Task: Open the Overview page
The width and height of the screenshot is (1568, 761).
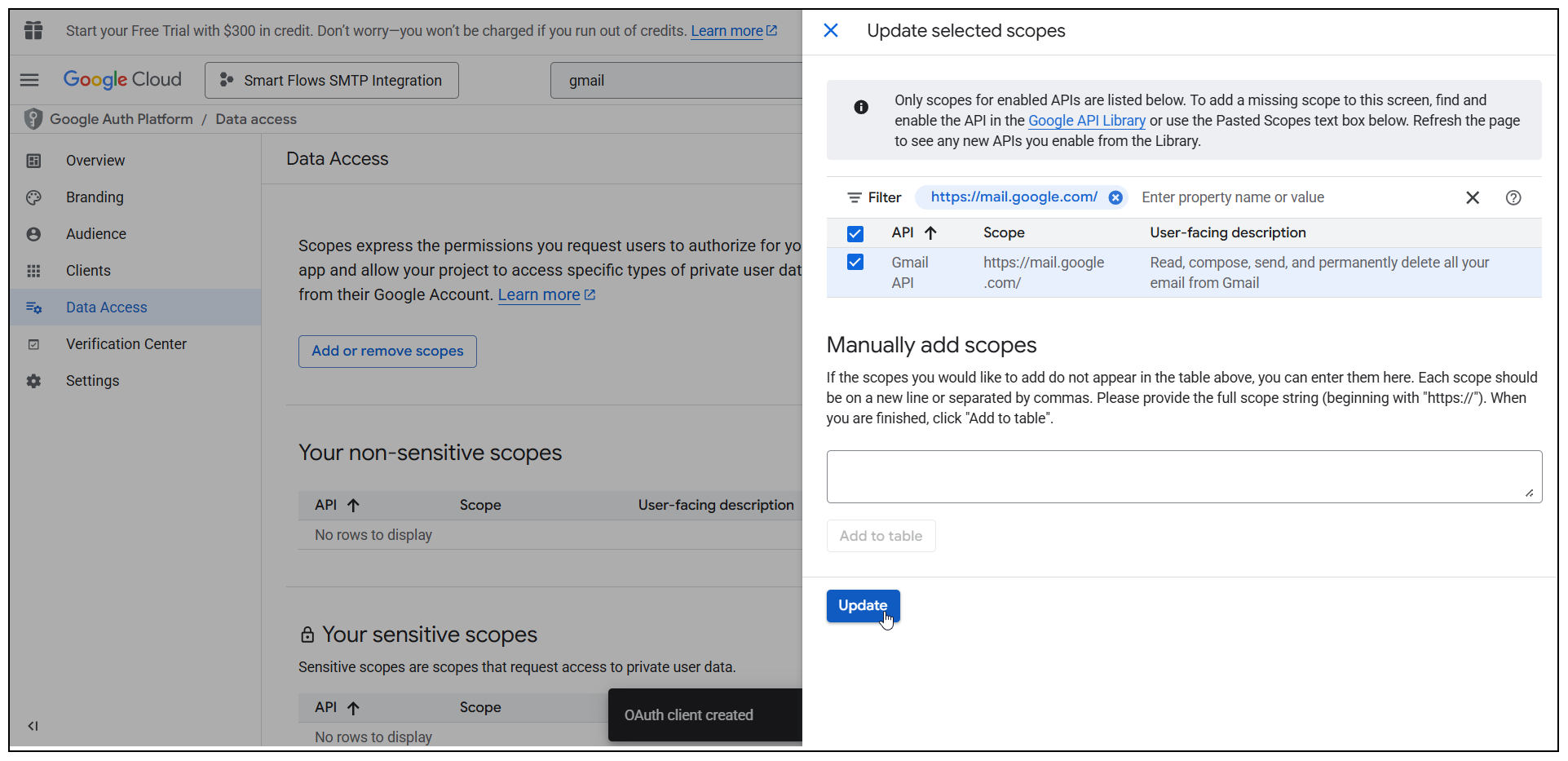Action: click(95, 161)
